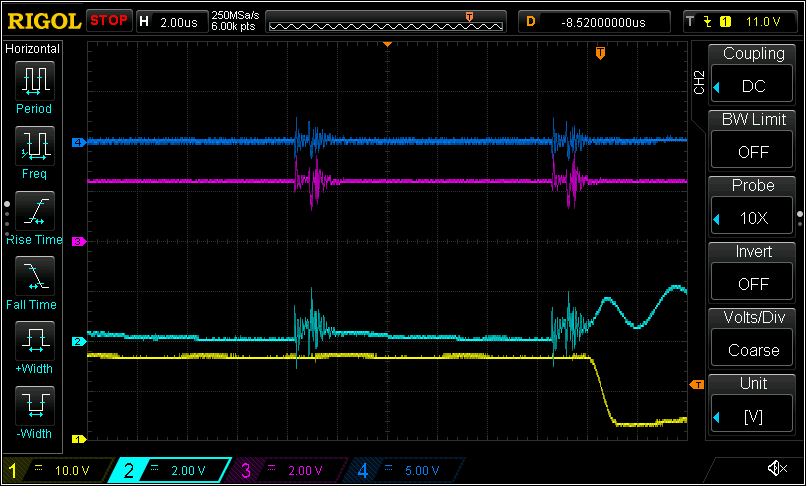The image size is (806, 486).
Task: Click the speaker sound icon
Action: click(775, 468)
